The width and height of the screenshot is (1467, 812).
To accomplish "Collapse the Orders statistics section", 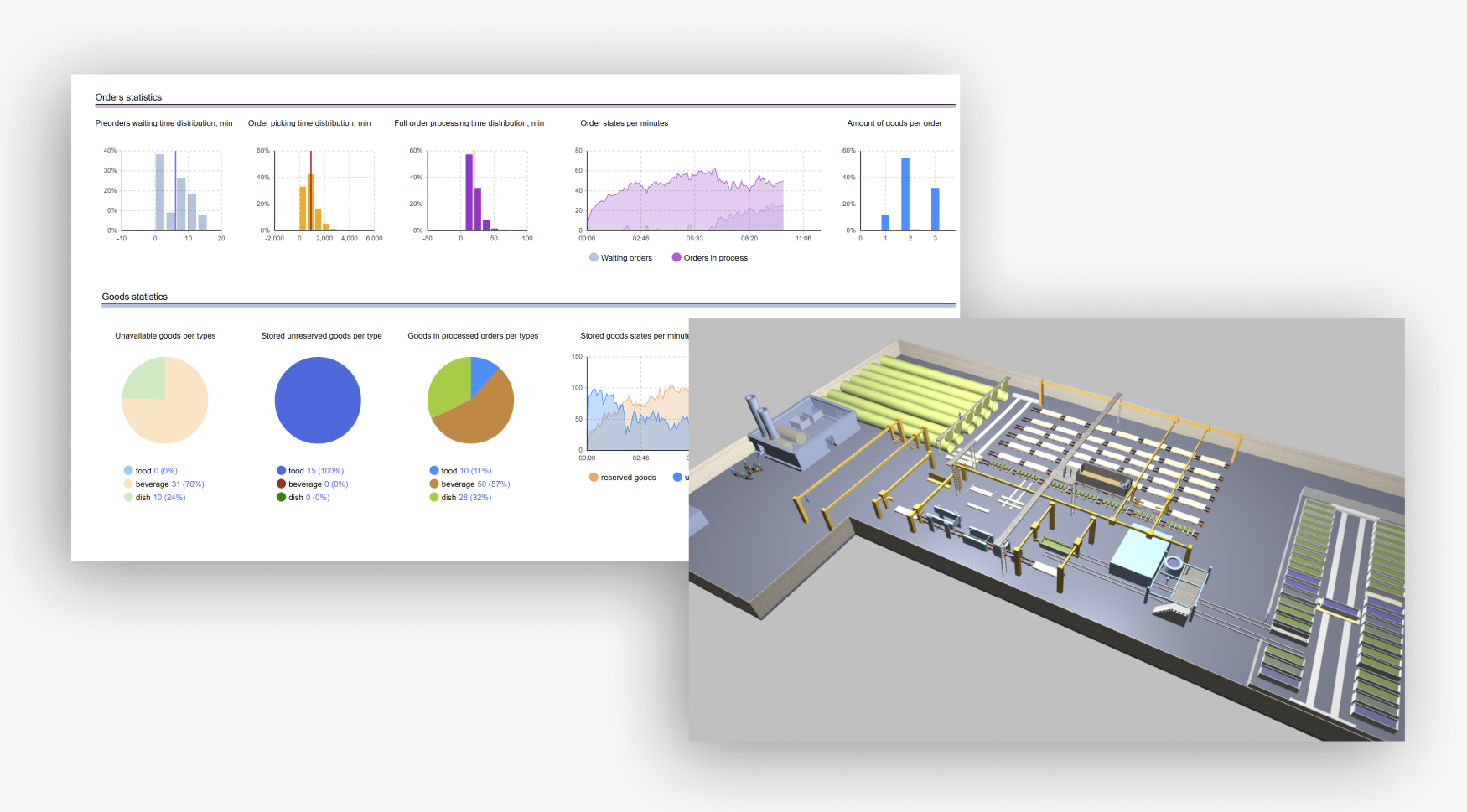I will coord(130,97).
